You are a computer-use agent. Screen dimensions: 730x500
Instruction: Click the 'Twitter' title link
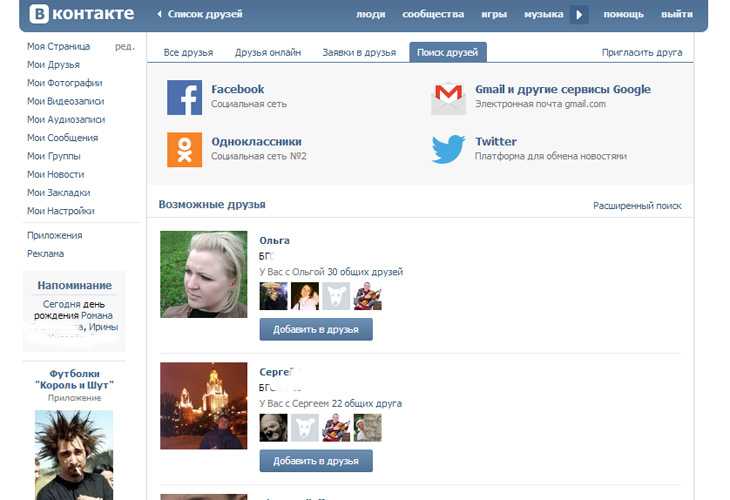[496, 142]
